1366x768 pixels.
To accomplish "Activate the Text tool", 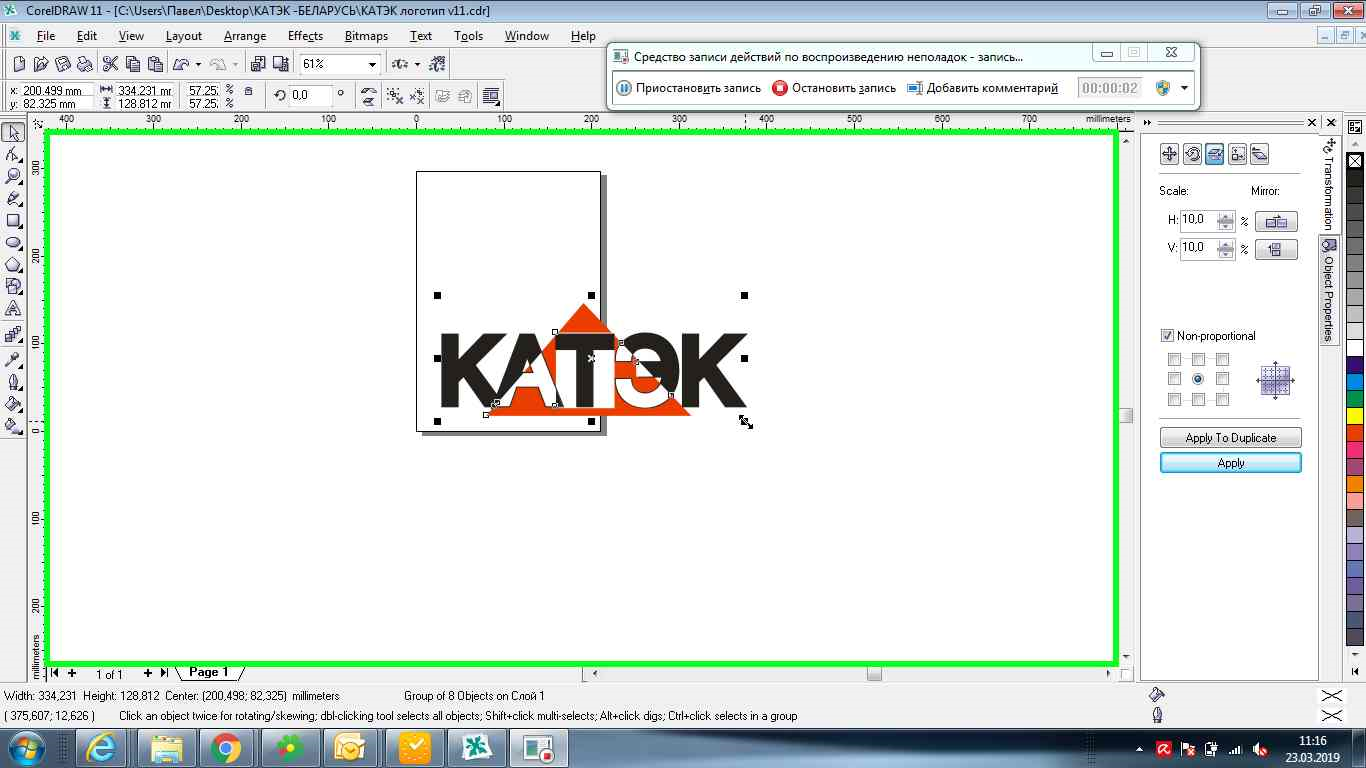I will pos(13,308).
